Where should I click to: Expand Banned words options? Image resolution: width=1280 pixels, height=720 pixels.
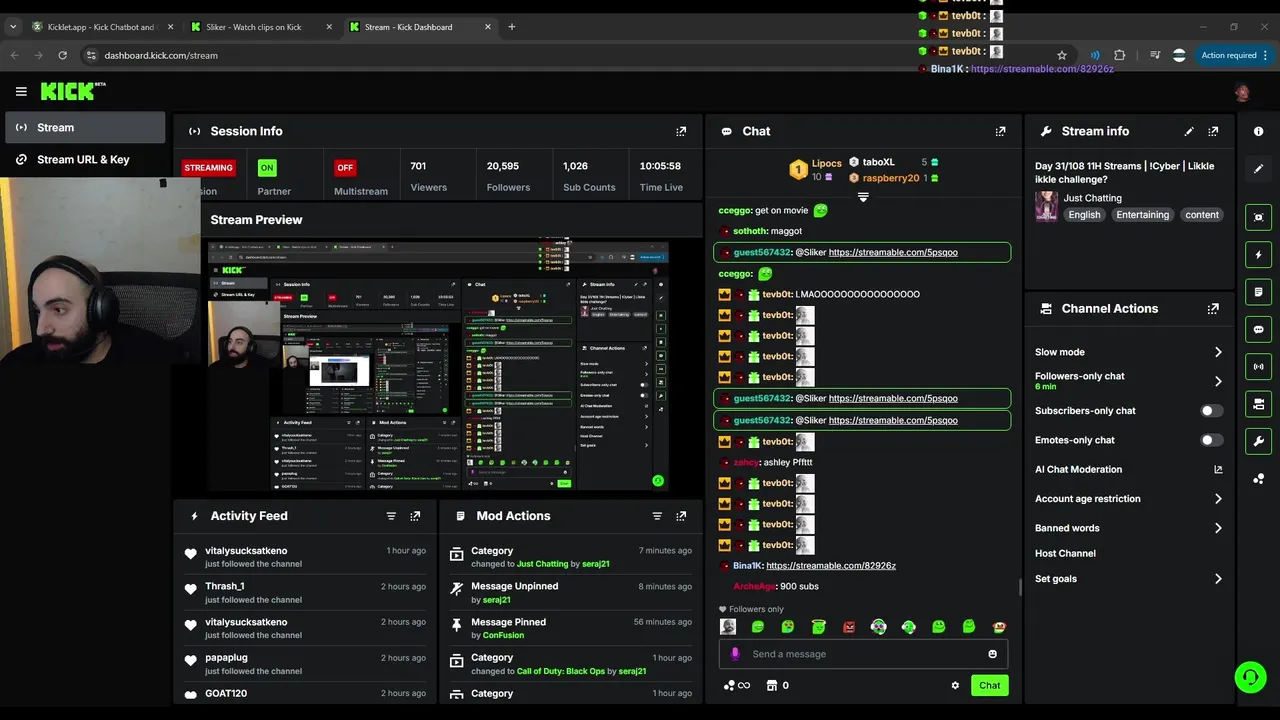point(1218,528)
